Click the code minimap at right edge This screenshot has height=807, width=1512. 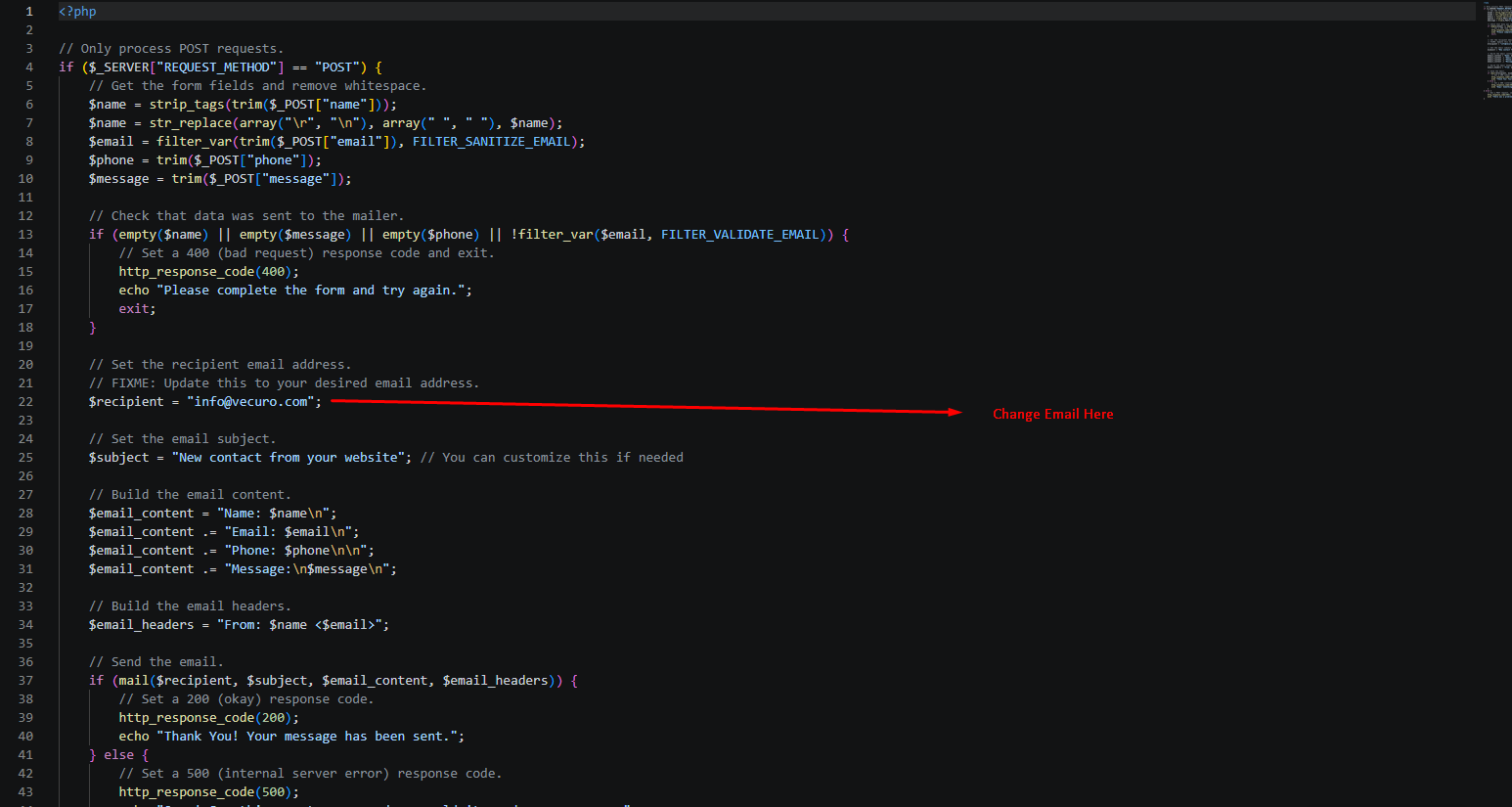[x=1497, y=51]
